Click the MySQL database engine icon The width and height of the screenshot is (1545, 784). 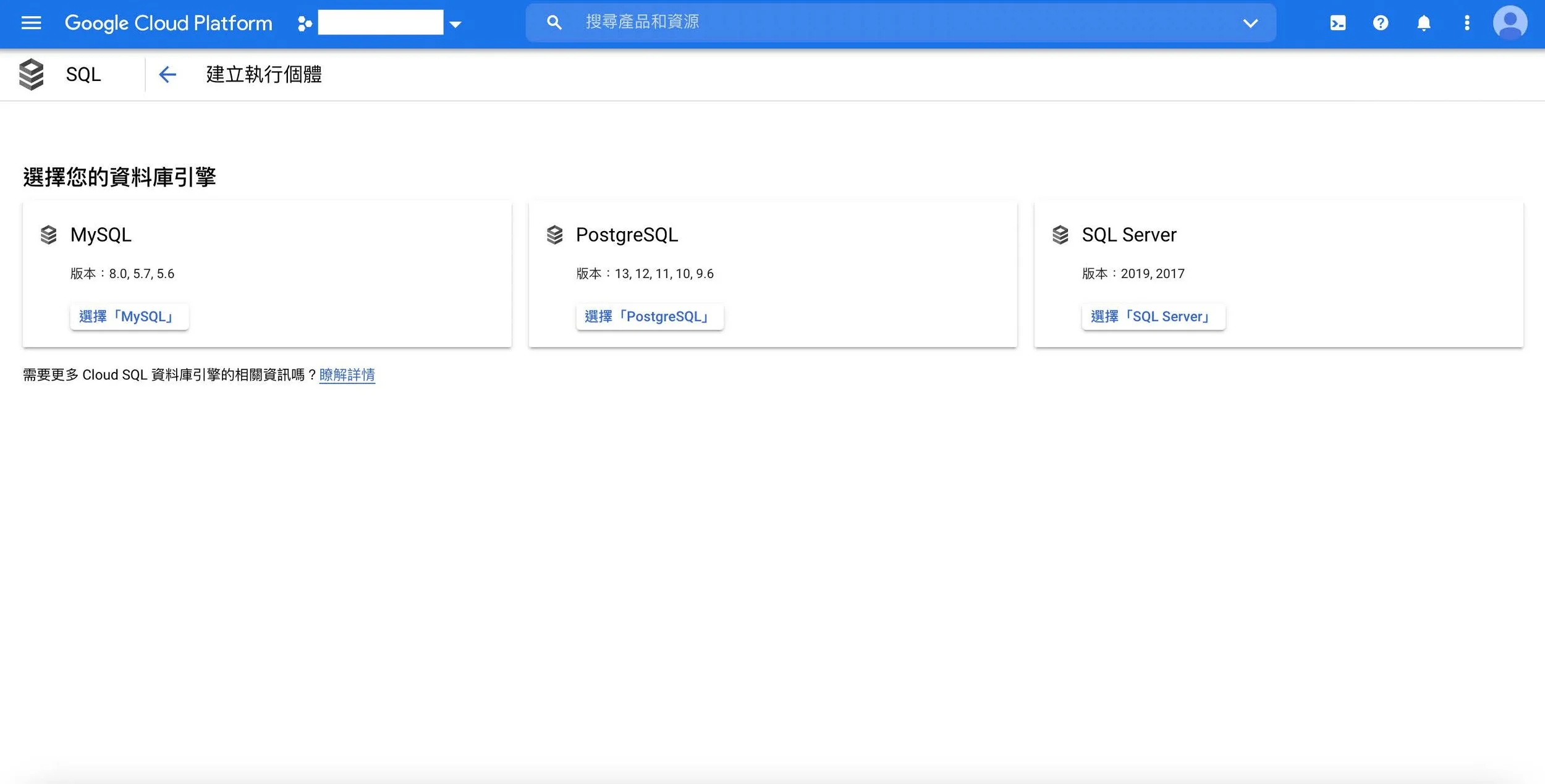pos(49,235)
